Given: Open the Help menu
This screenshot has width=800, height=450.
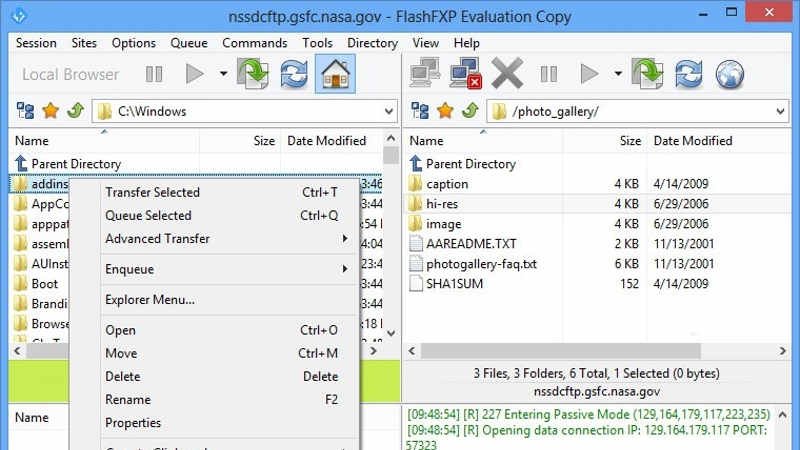Looking at the screenshot, I should (466, 43).
